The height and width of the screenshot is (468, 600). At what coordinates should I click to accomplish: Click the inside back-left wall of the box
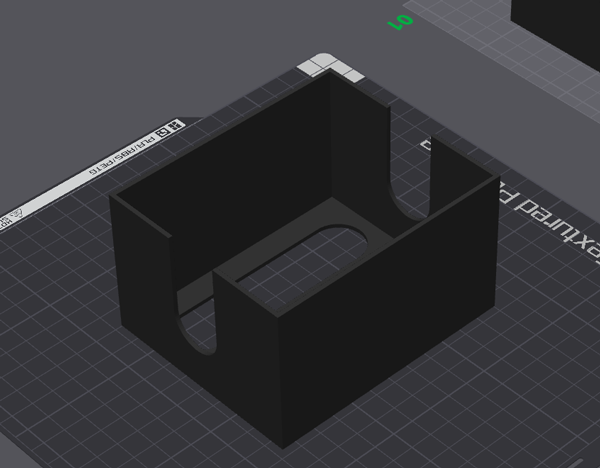tap(230, 160)
